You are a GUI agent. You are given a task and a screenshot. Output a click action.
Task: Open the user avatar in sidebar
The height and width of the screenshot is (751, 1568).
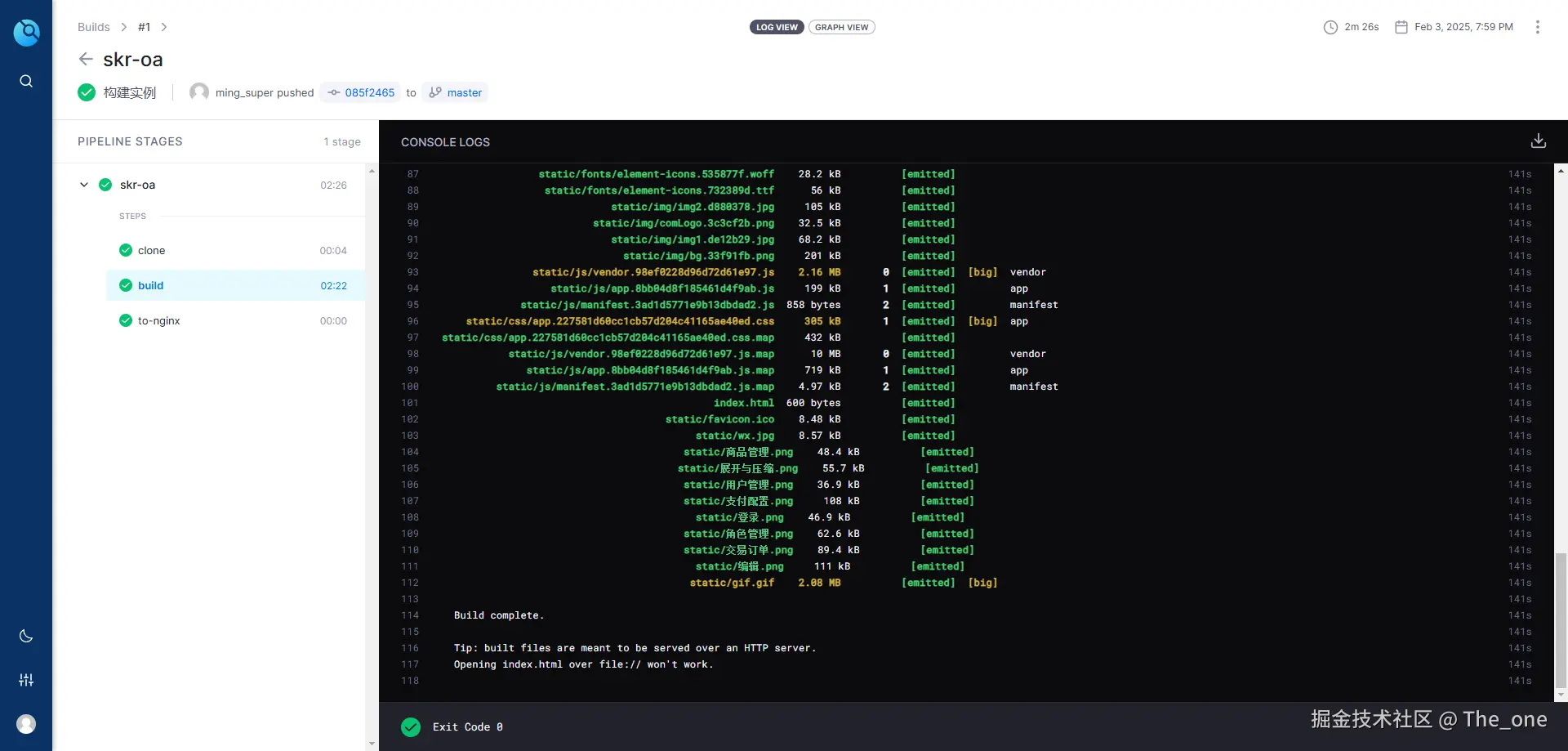point(26,724)
